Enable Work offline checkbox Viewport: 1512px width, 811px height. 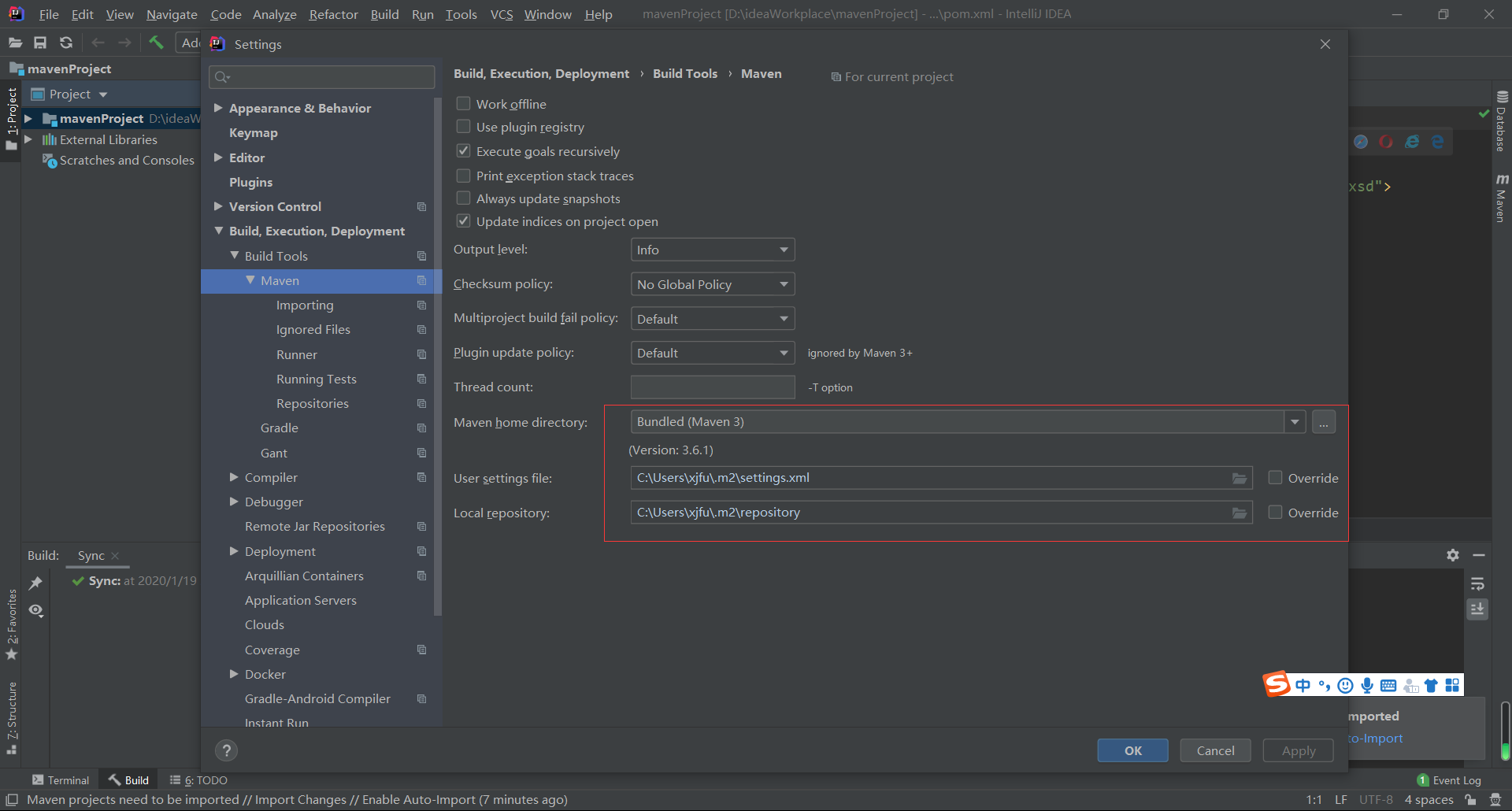[x=464, y=104]
